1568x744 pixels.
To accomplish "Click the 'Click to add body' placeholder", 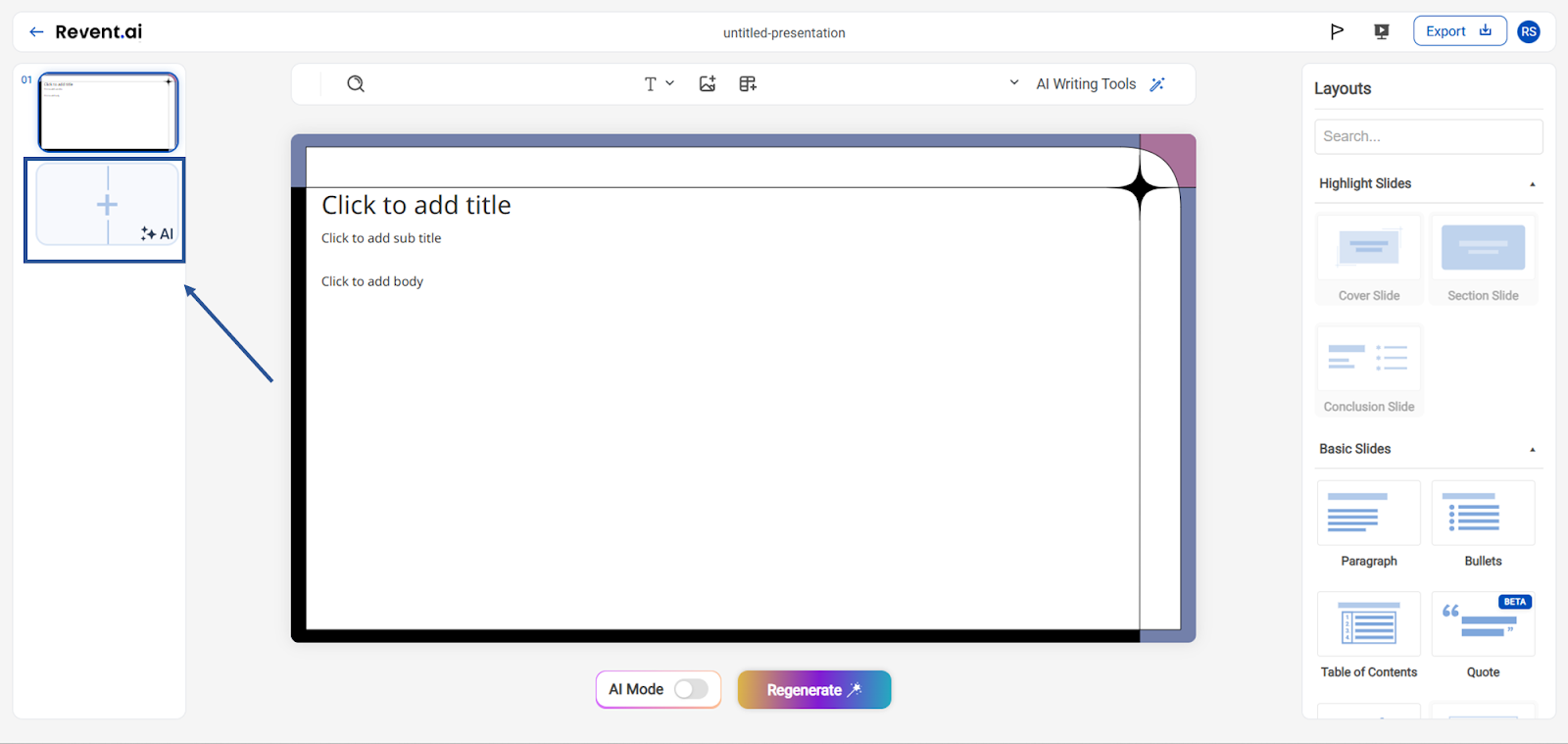I will (372, 281).
